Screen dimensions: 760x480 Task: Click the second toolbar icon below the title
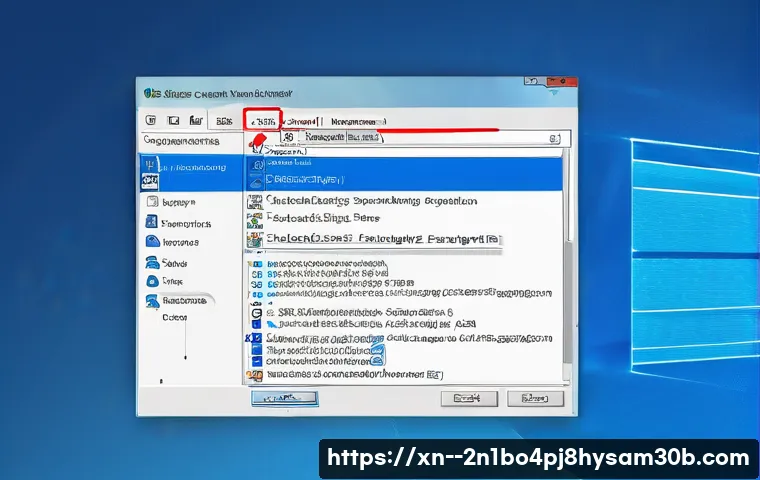171,121
